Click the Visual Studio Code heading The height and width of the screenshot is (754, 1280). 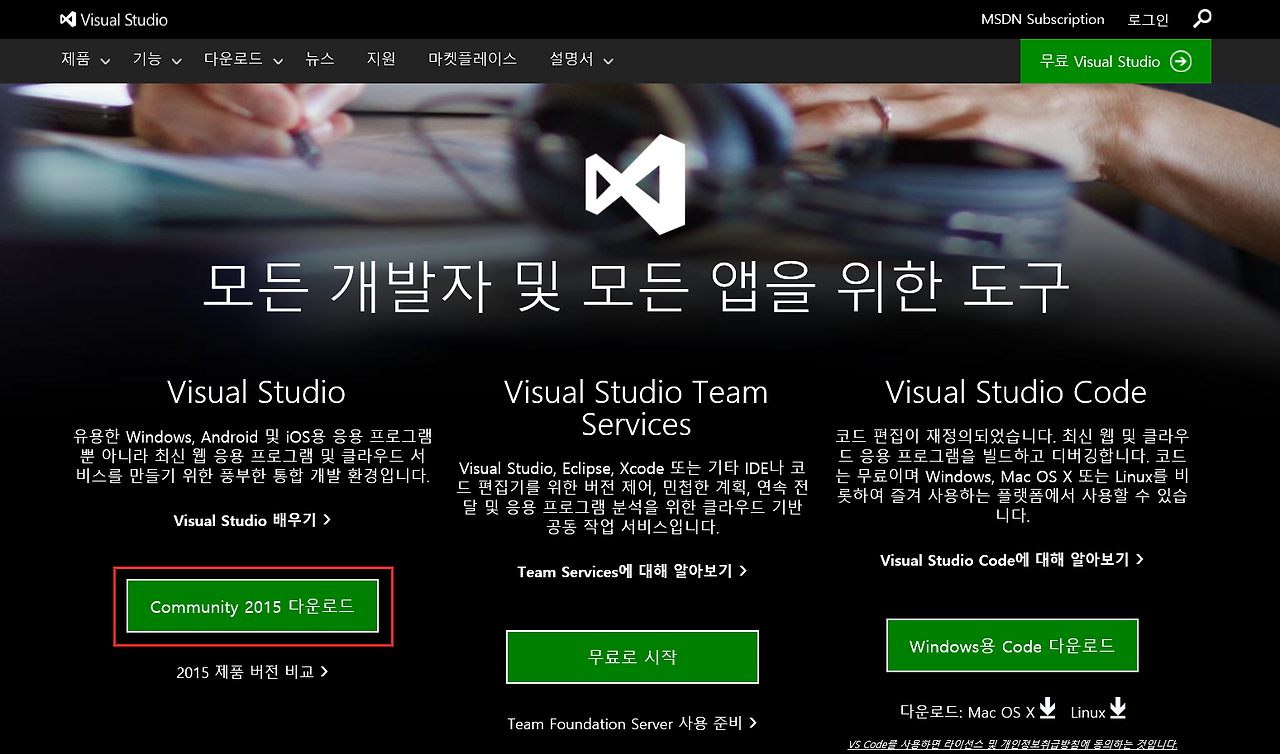1016,392
